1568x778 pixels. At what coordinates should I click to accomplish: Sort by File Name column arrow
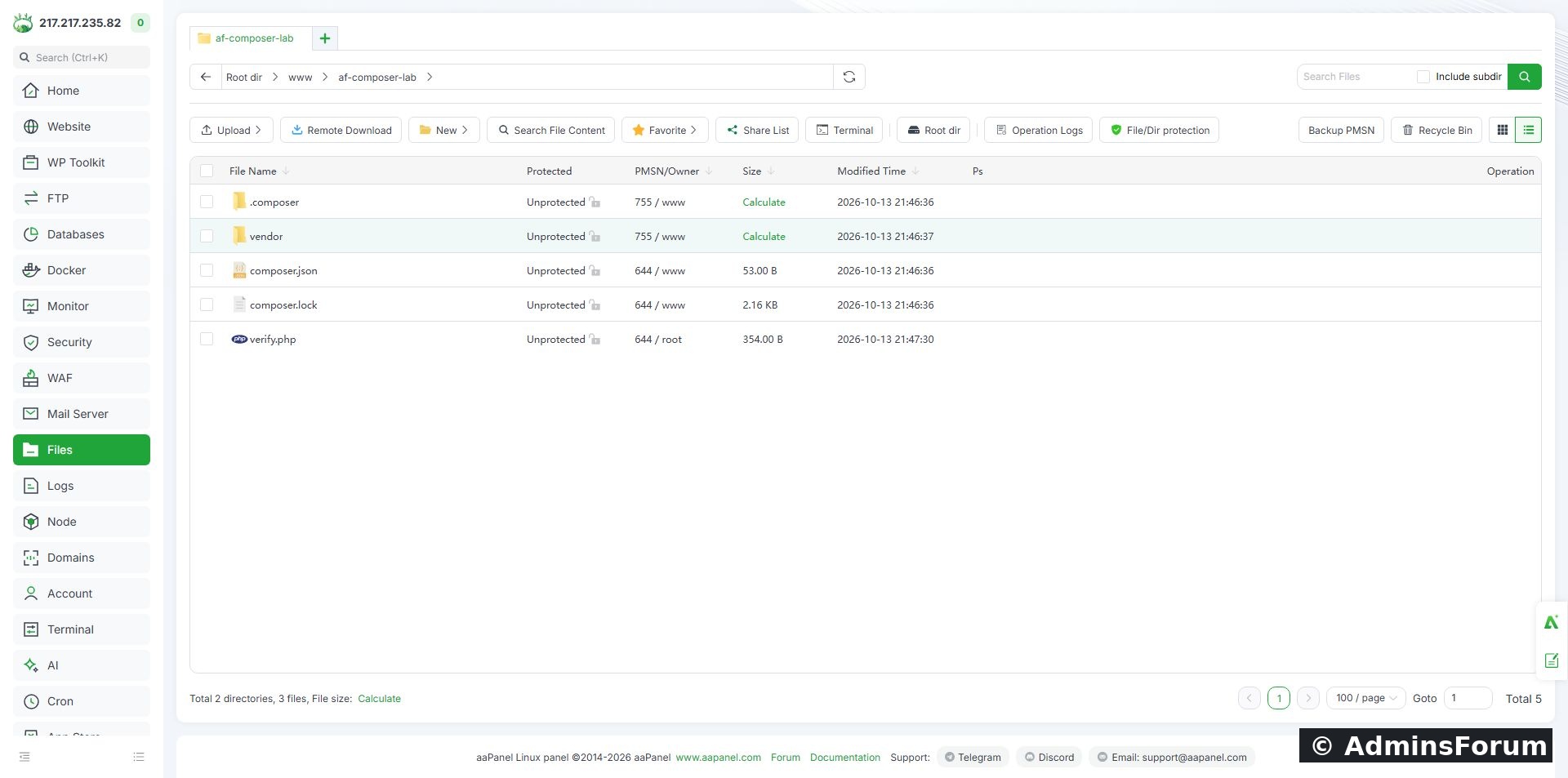[x=286, y=171]
